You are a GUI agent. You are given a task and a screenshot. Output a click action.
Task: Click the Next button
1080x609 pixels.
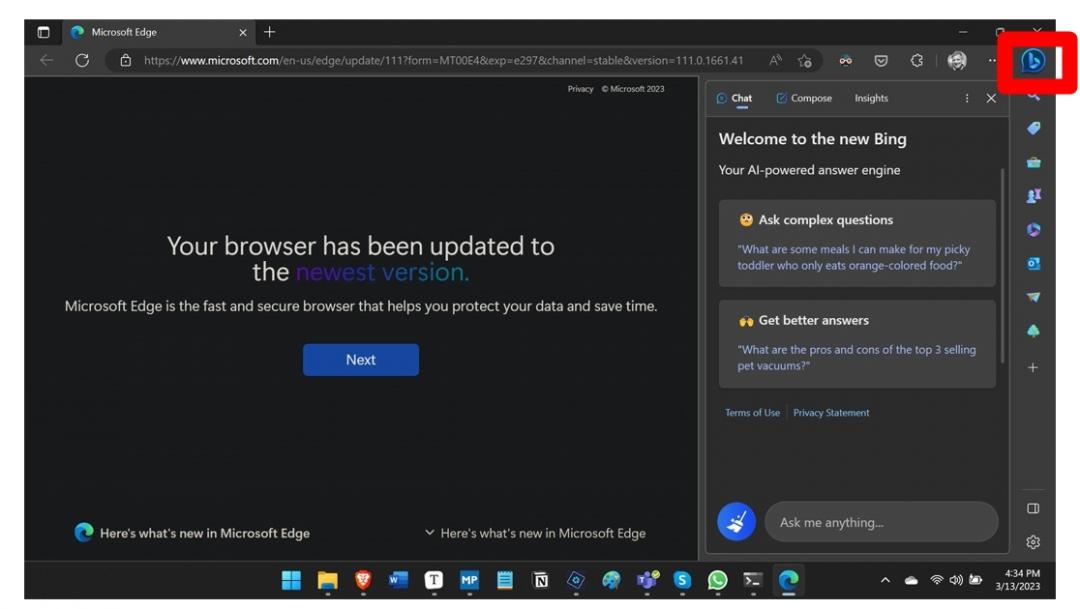click(x=361, y=360)
